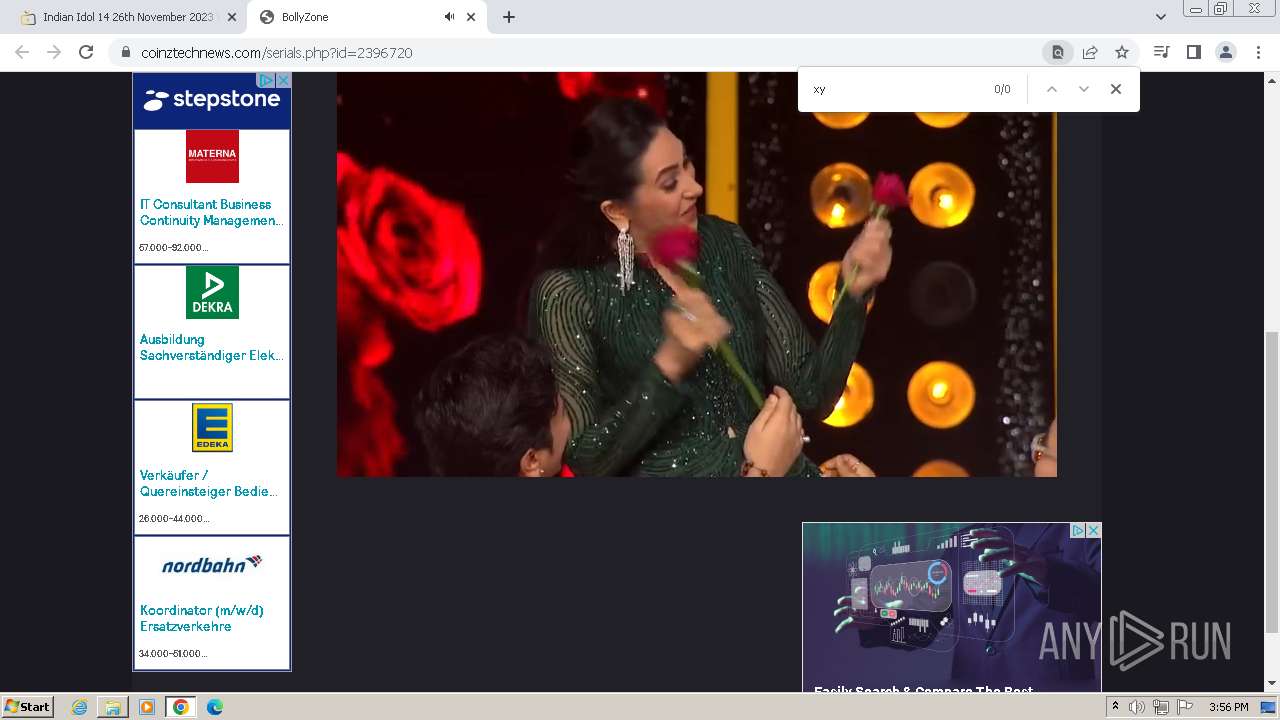Screen dimensions: 1280x720
Task: Close the find bar
Action: pos(1115,89)
